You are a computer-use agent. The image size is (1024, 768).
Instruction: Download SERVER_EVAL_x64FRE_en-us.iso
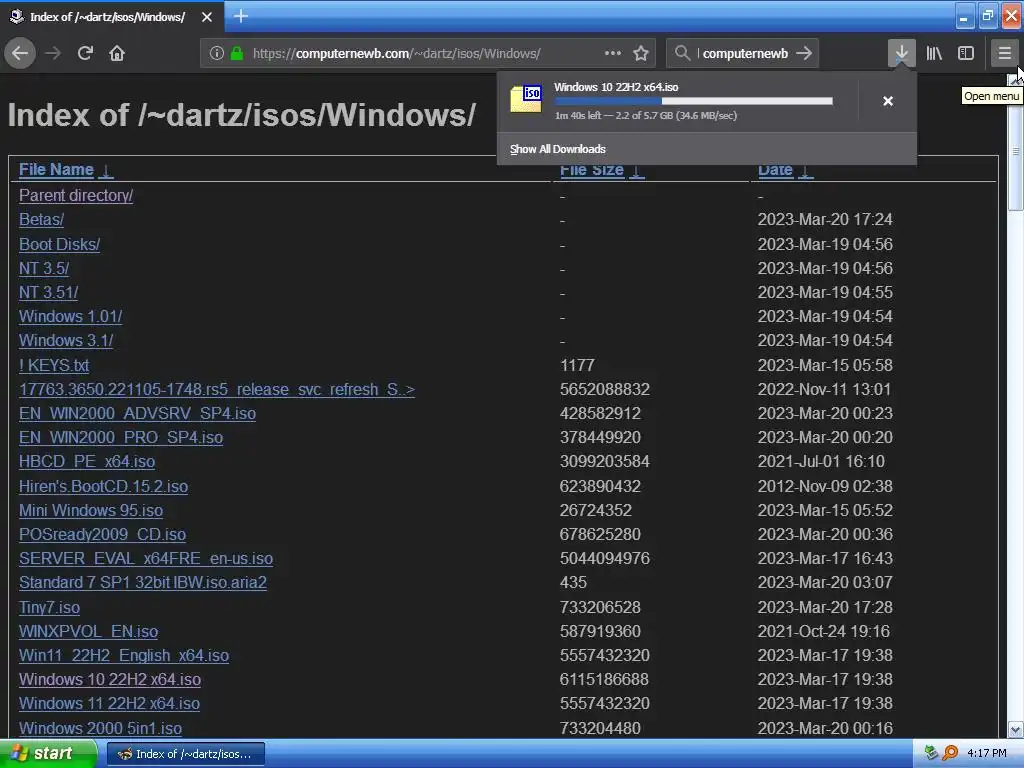pyautogui.click(x=146, y=559)
